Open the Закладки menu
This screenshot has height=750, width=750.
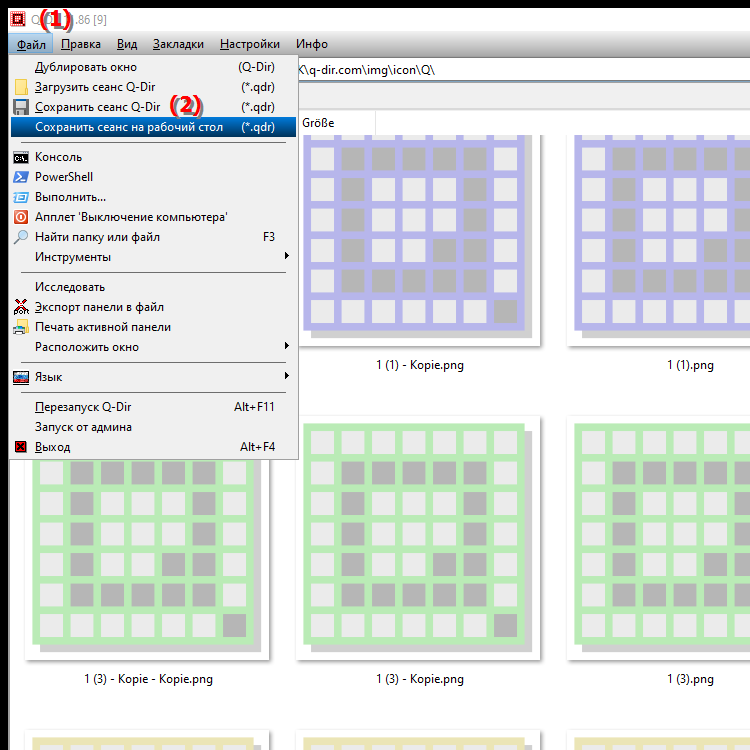click(x=178, y=44)
